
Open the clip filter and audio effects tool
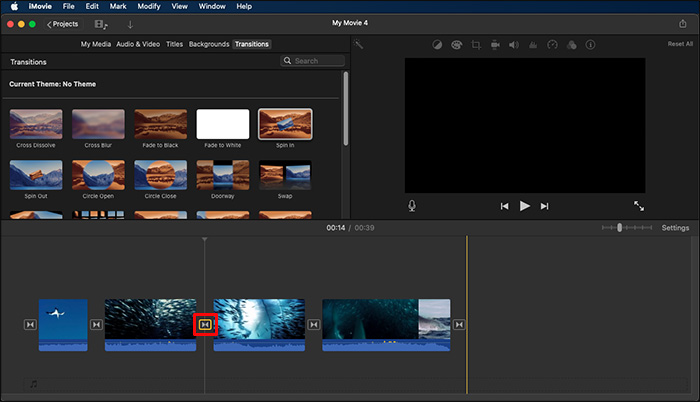click(x=570, y=45)
